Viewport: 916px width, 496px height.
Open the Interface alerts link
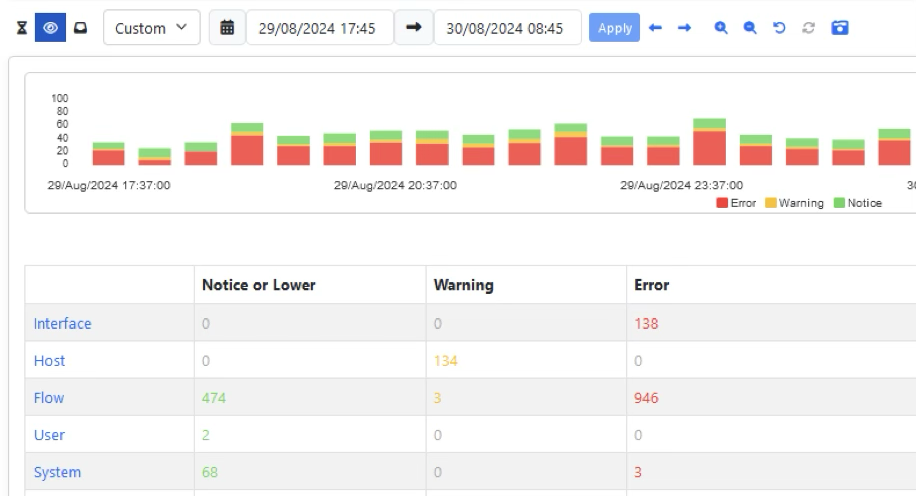(63, 324)
